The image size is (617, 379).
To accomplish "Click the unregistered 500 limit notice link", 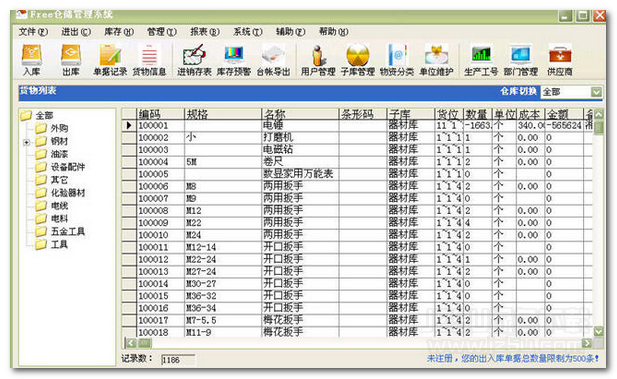I will 513,359.
